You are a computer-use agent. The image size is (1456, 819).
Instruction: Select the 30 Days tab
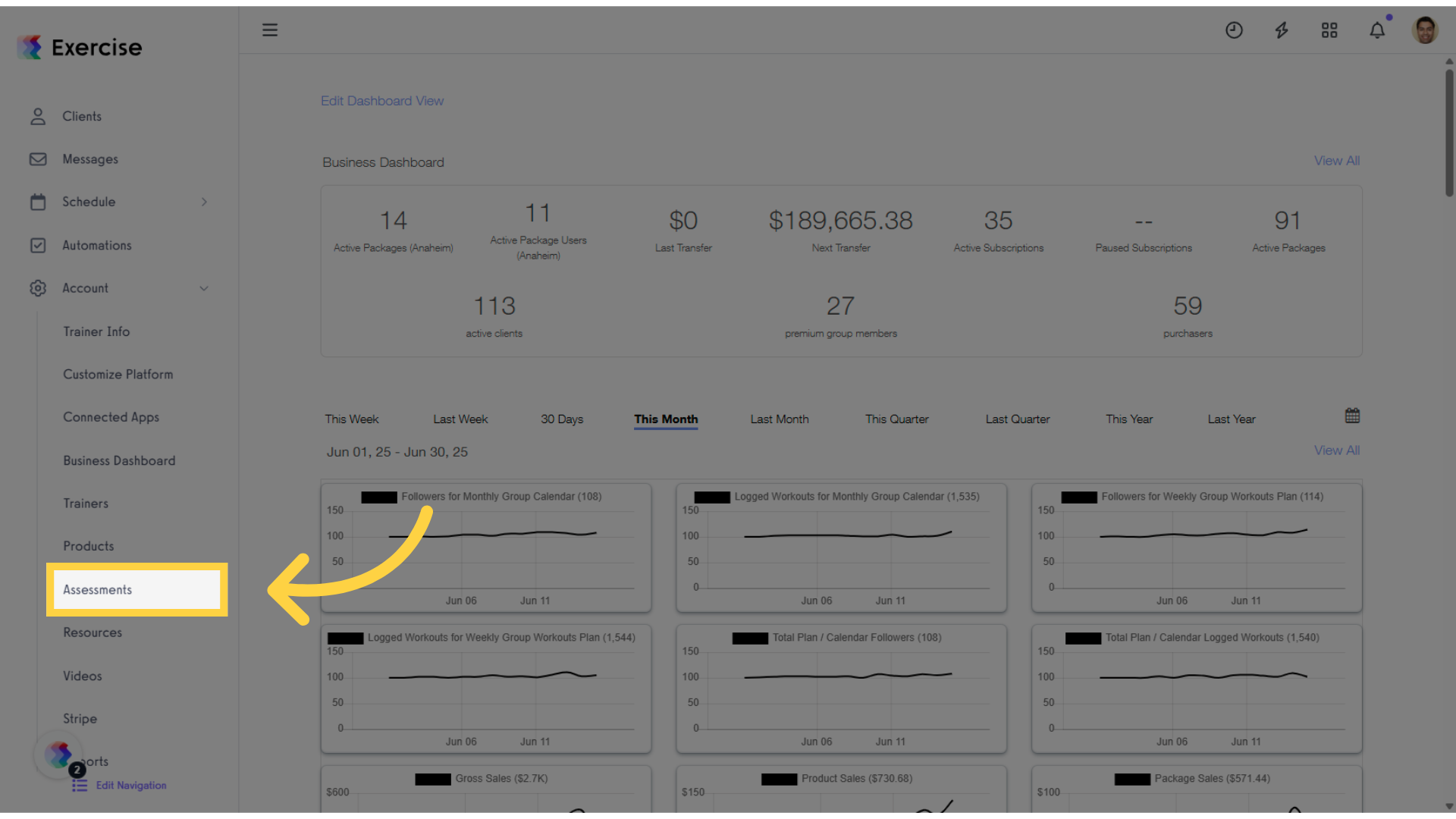tap(562, 419)
